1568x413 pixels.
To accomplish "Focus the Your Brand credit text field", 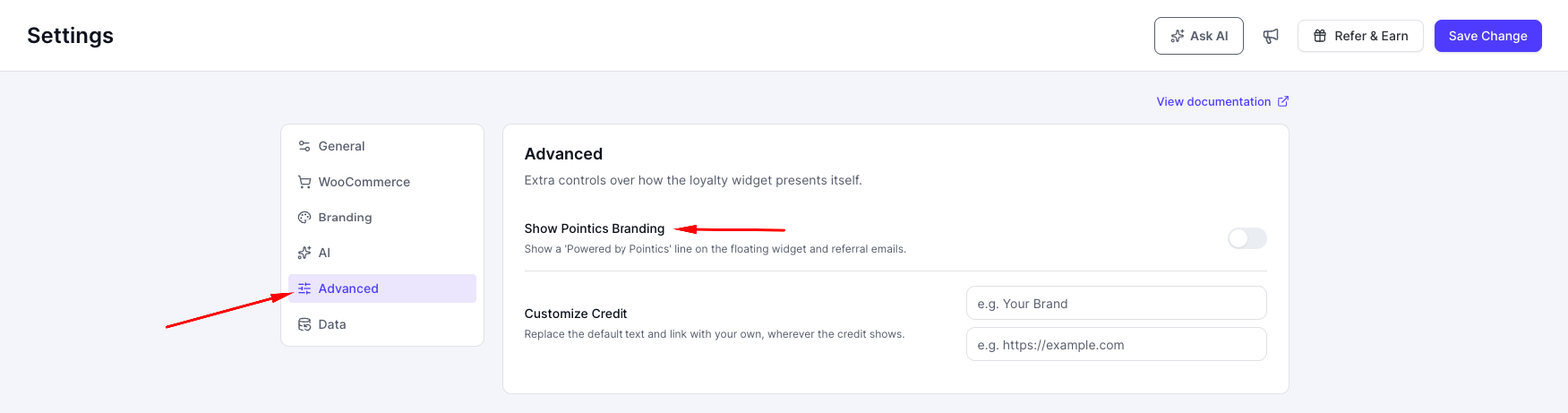I will point(1117,303).
